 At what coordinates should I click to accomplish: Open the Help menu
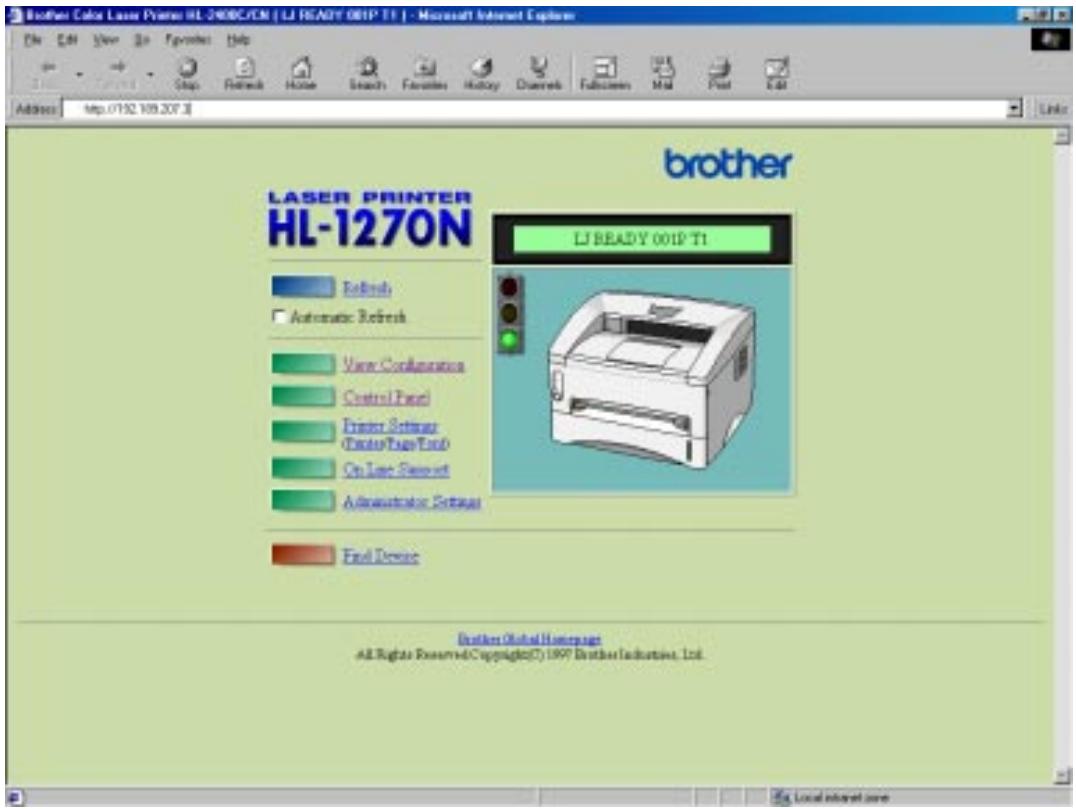pyautogui.click(x=238, y=40)
